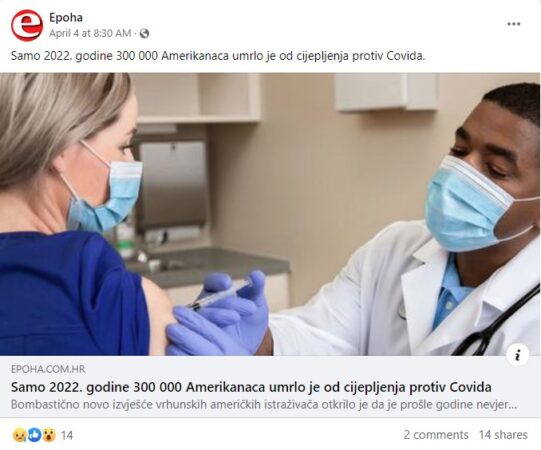This screenshot has width=541, height=450.
Task: View the 14 reactions count
Action: (x=67, y=435)
